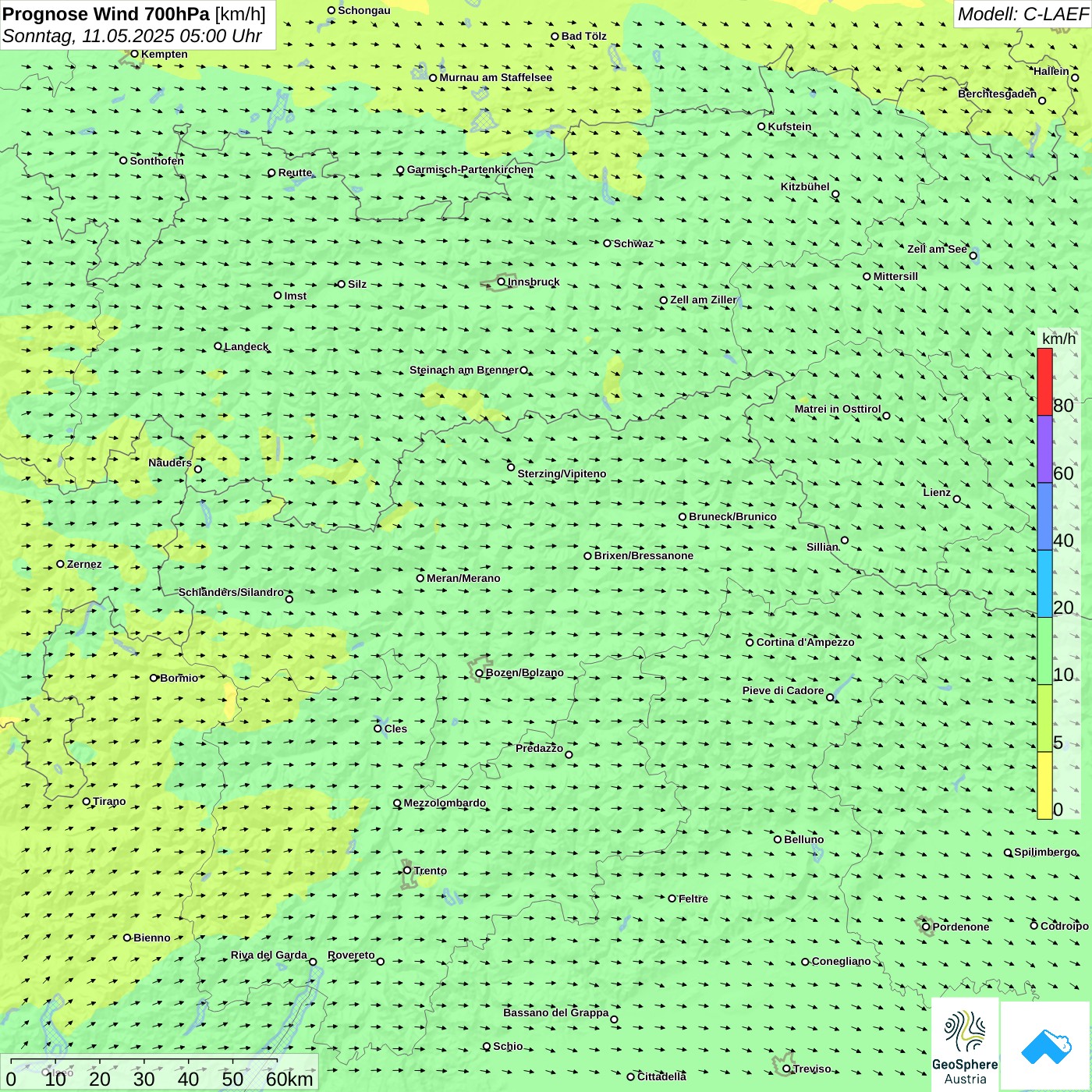The width and height of the screenshot is (1092, 1092).
Task: Click the 'Spilimbergo' label
Action: pyautogui.click(x=1045, y=852)
